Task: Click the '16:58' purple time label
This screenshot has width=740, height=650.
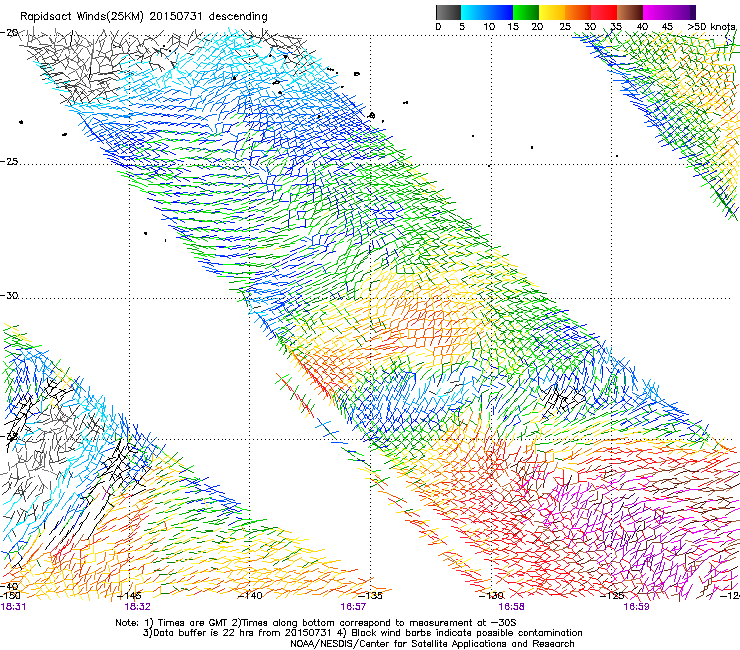Action: pos(512,607)
